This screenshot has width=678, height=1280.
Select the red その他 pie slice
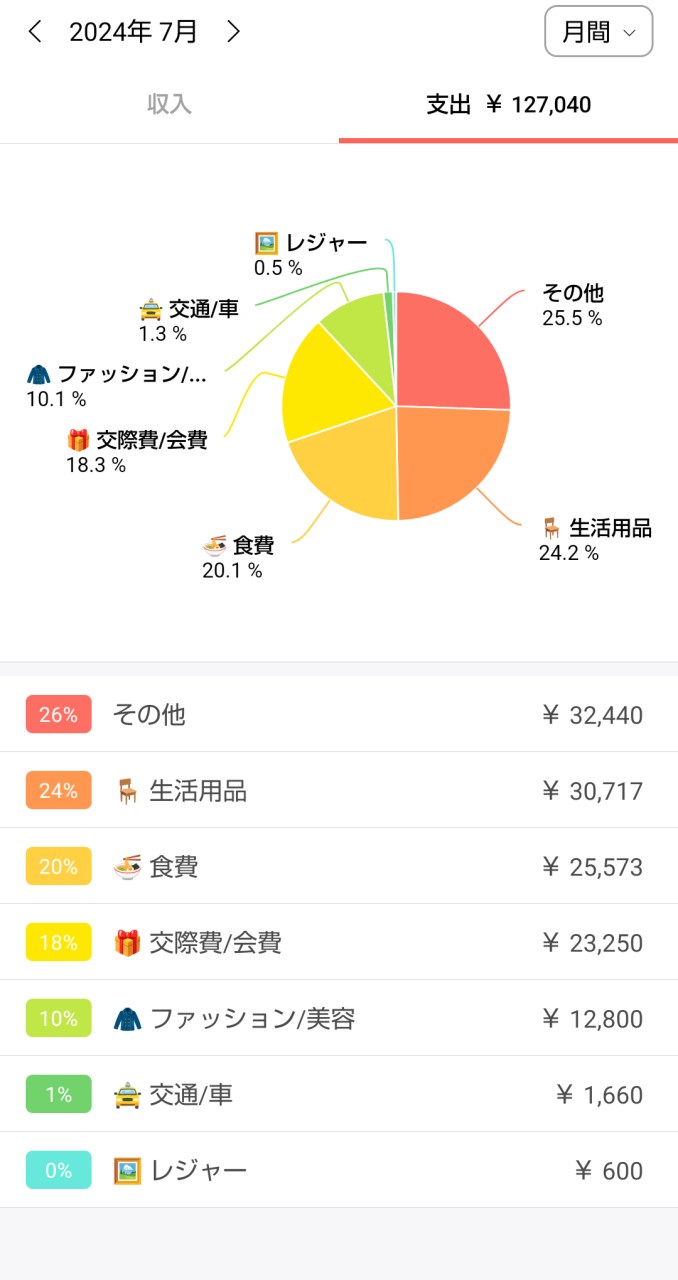tap(450, 350)
